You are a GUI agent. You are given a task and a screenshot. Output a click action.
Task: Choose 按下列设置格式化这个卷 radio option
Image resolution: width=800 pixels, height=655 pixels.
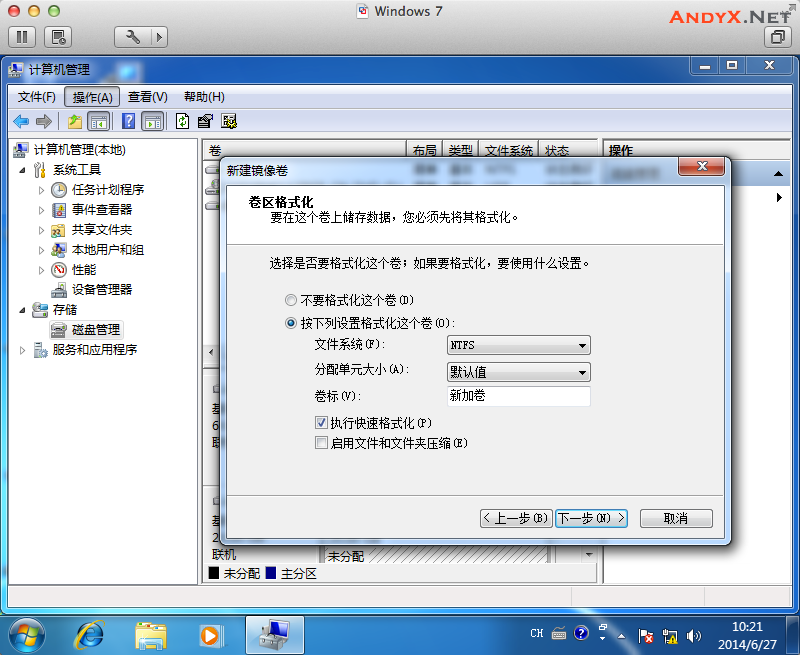click(291, 323)
